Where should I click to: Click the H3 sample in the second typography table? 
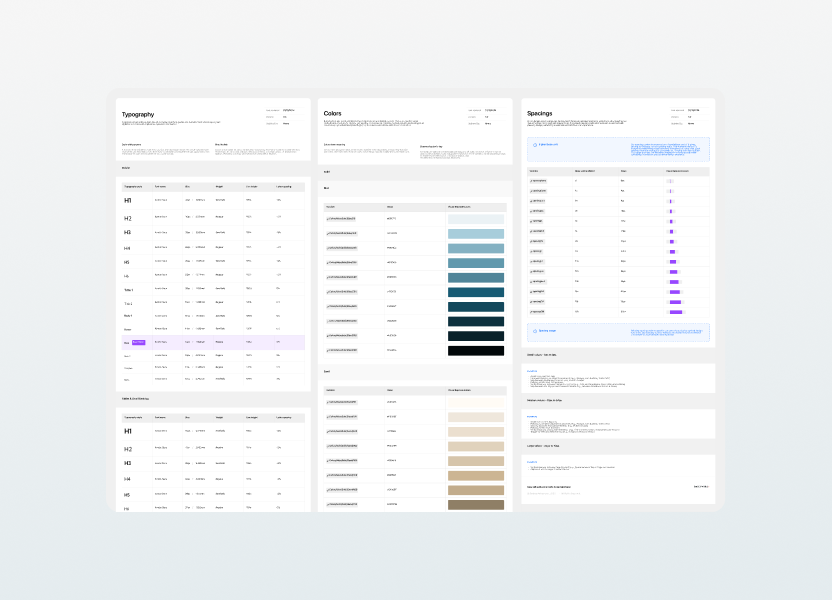click(127, 463)
